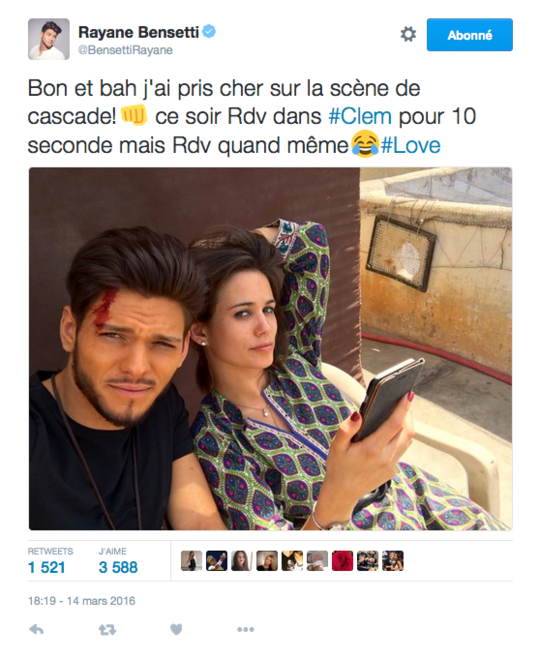This screenshot has height=659, width=540.
Task: Enlarge the tweet's selfie photo
Action: click(270, 348)
